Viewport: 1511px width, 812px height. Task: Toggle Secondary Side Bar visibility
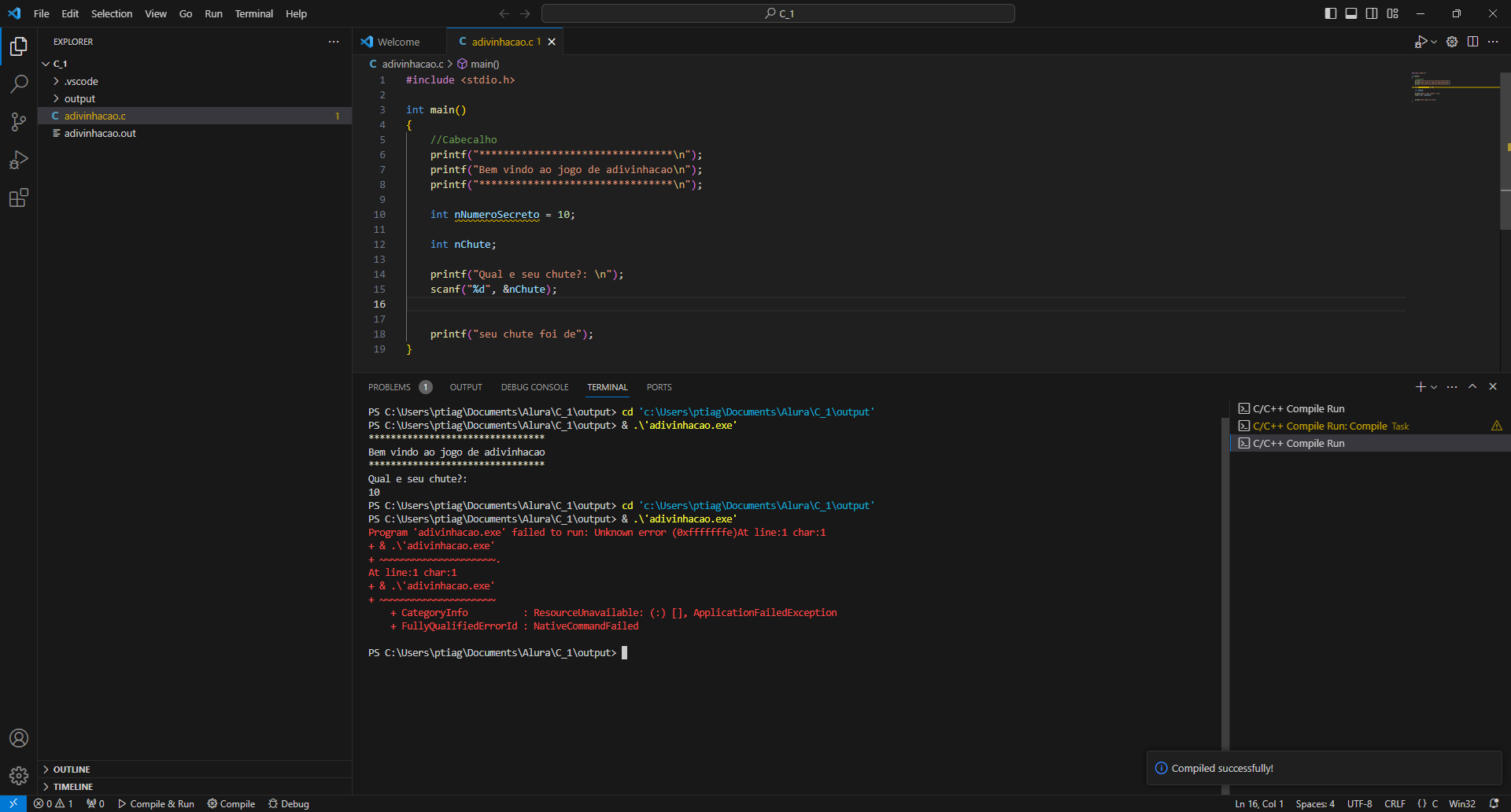click(1372, 13)
